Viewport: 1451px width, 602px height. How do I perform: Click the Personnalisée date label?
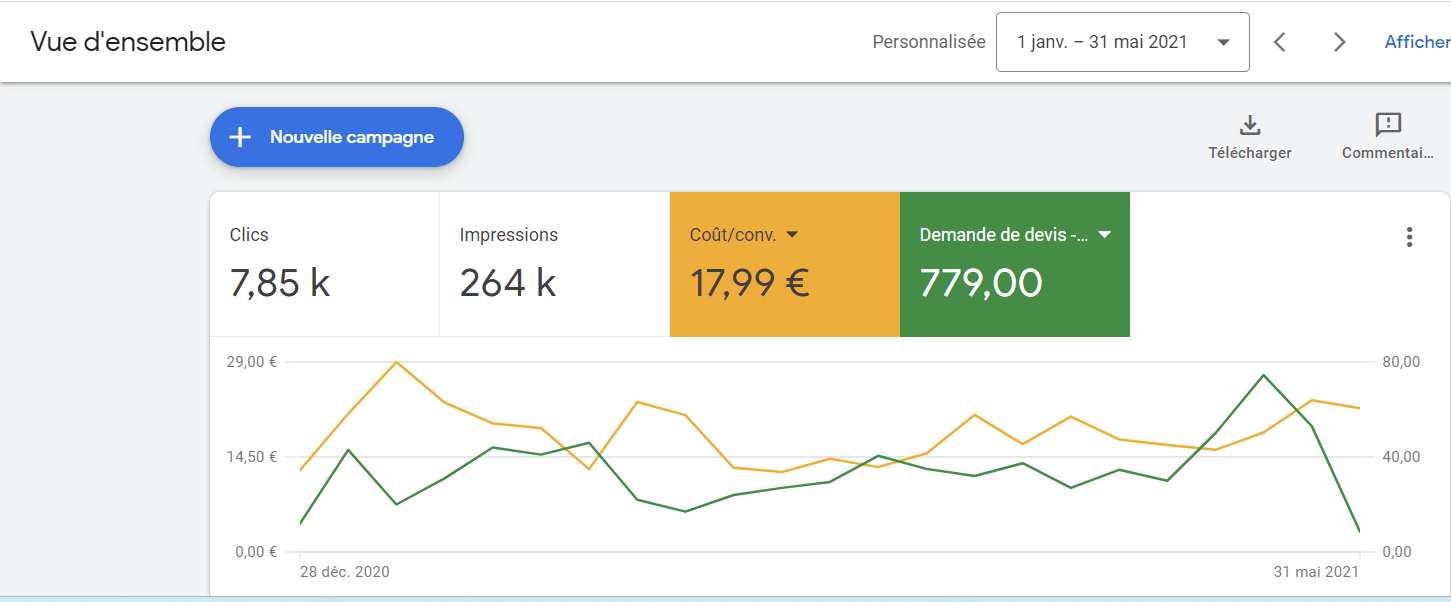[x=928, y=41]
